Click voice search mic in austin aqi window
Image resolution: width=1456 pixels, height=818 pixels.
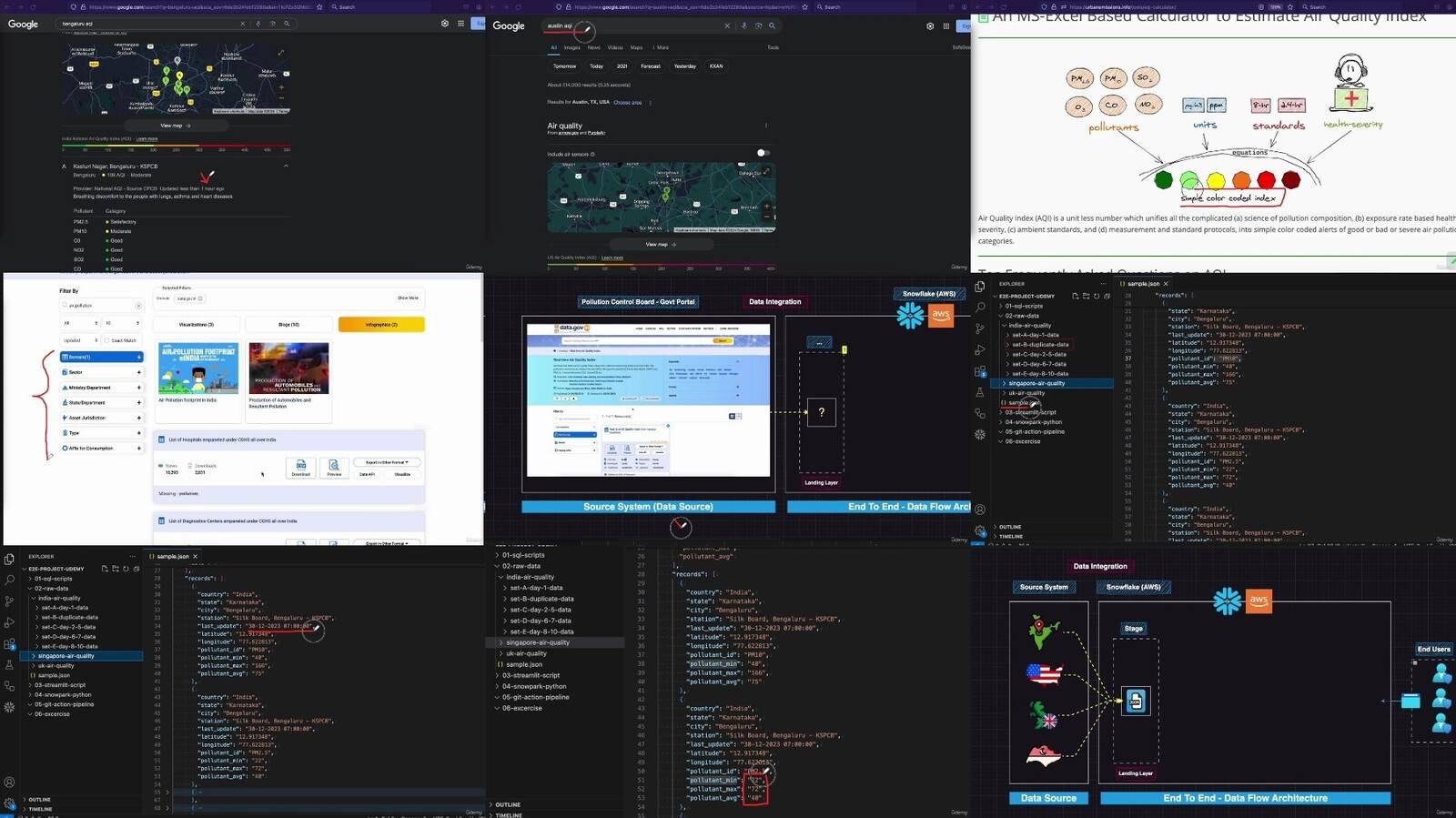pyautogui.click(x=743, y=25)
